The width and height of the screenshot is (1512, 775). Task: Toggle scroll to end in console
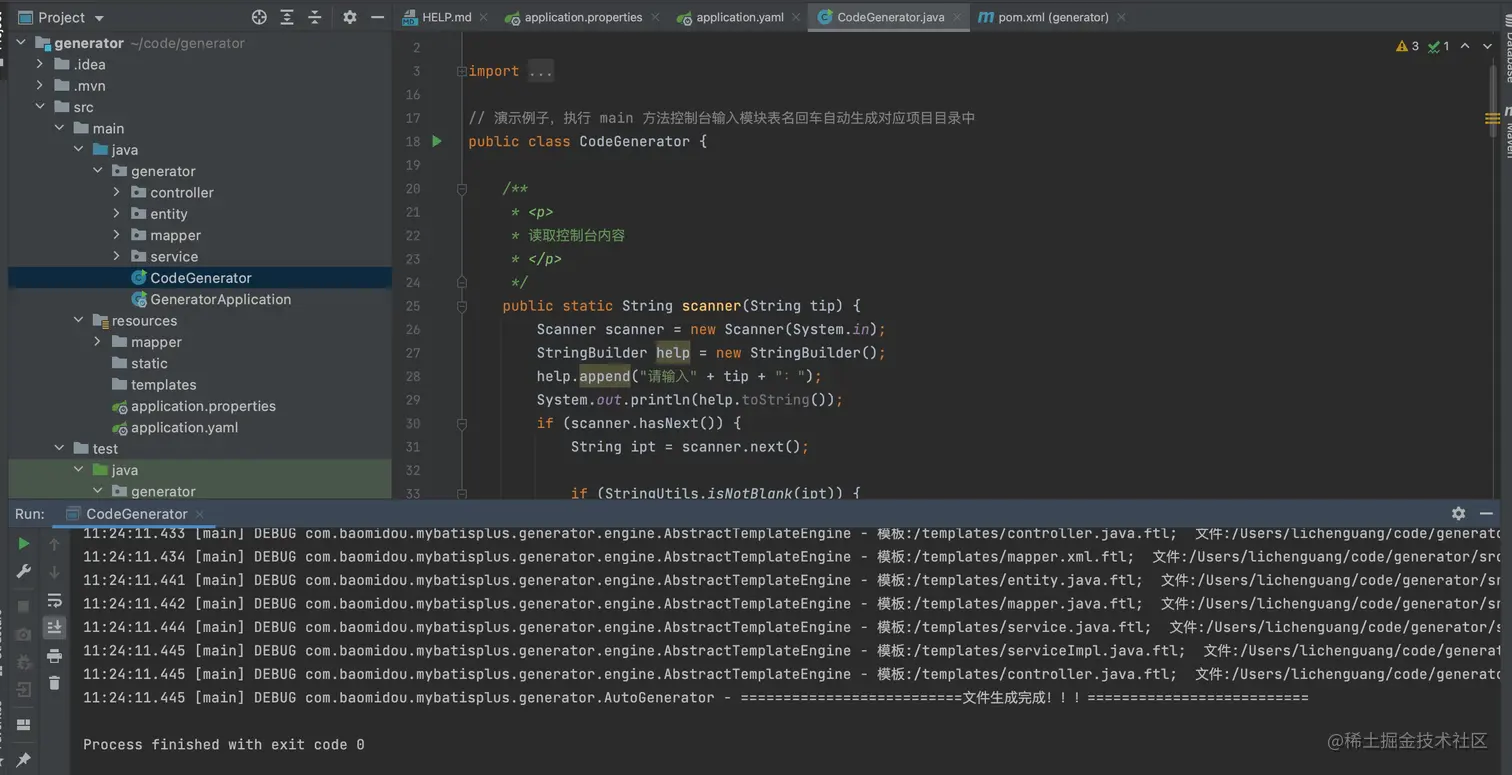pyautogui.click(x=54, y=627)
